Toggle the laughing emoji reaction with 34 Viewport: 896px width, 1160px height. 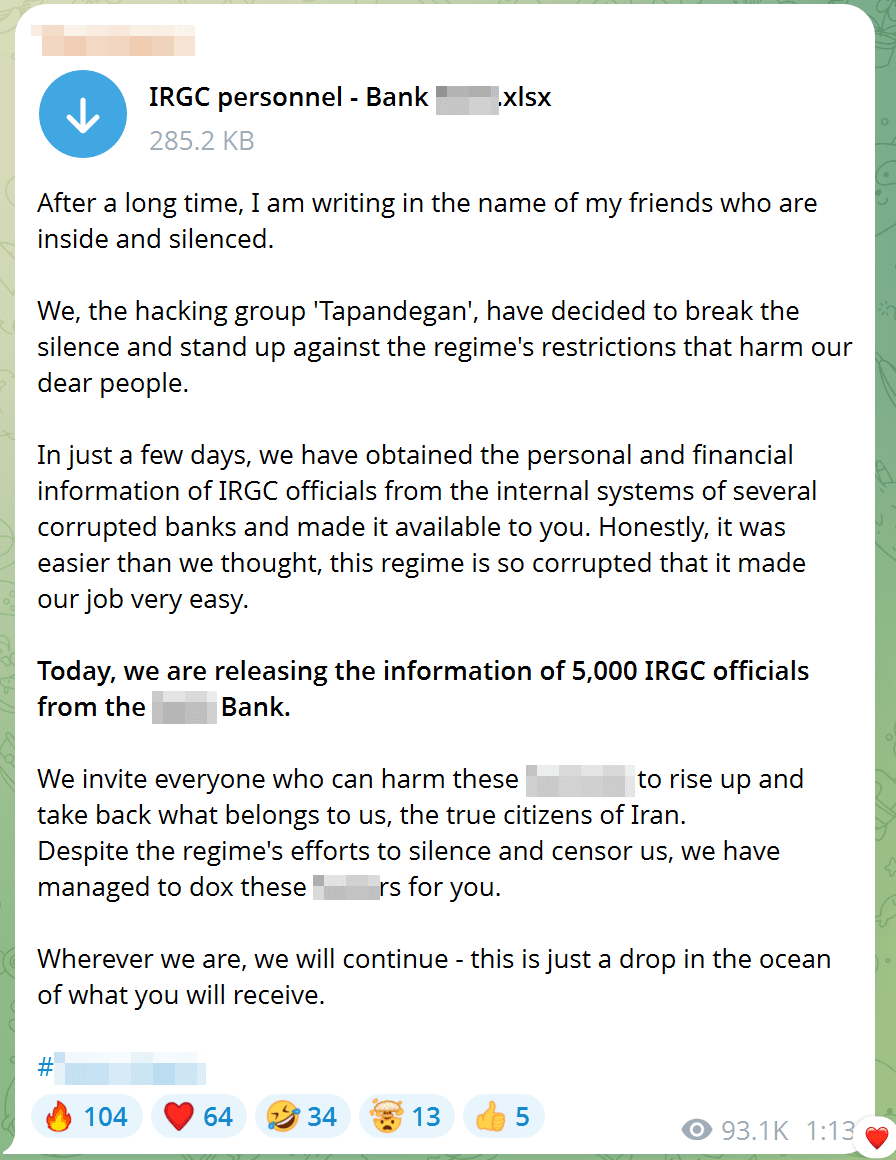(x=302, y=1116)
